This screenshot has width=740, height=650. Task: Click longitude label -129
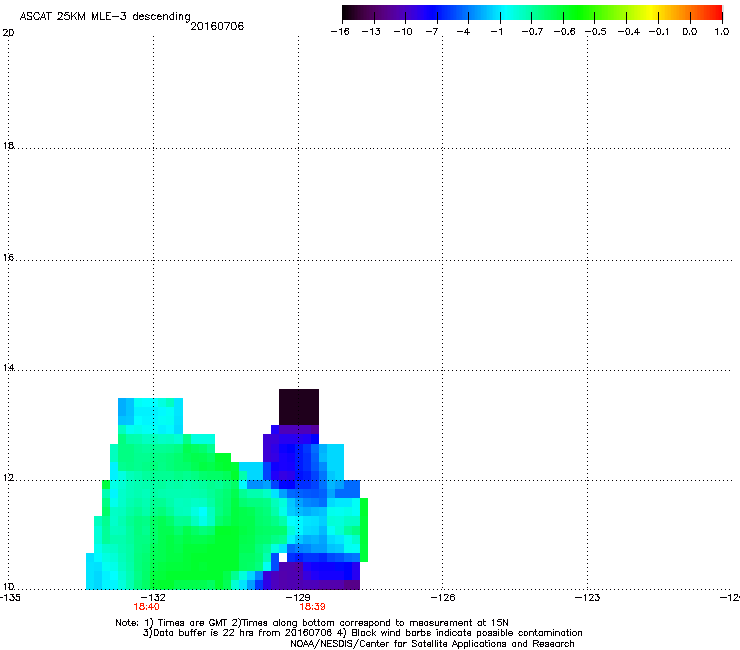click(298, 598)
